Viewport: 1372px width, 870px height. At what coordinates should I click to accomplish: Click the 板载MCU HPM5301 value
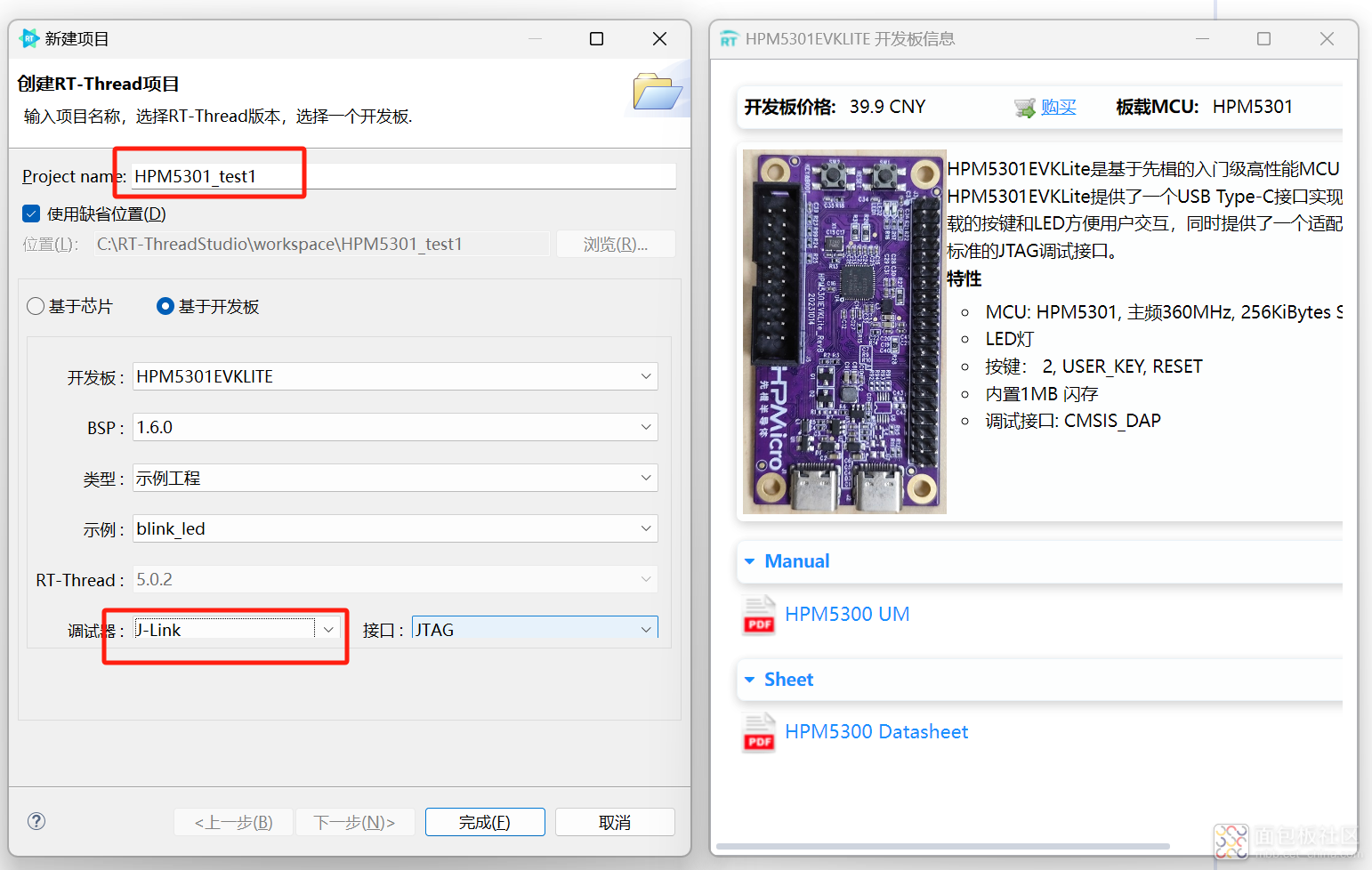click(1252, 107)
